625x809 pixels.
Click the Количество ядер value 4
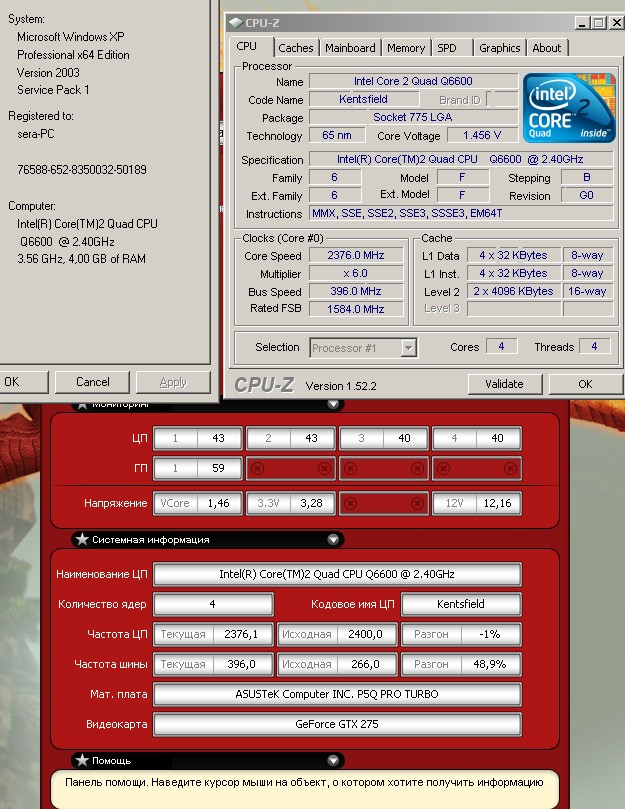(x=213, y=604)
